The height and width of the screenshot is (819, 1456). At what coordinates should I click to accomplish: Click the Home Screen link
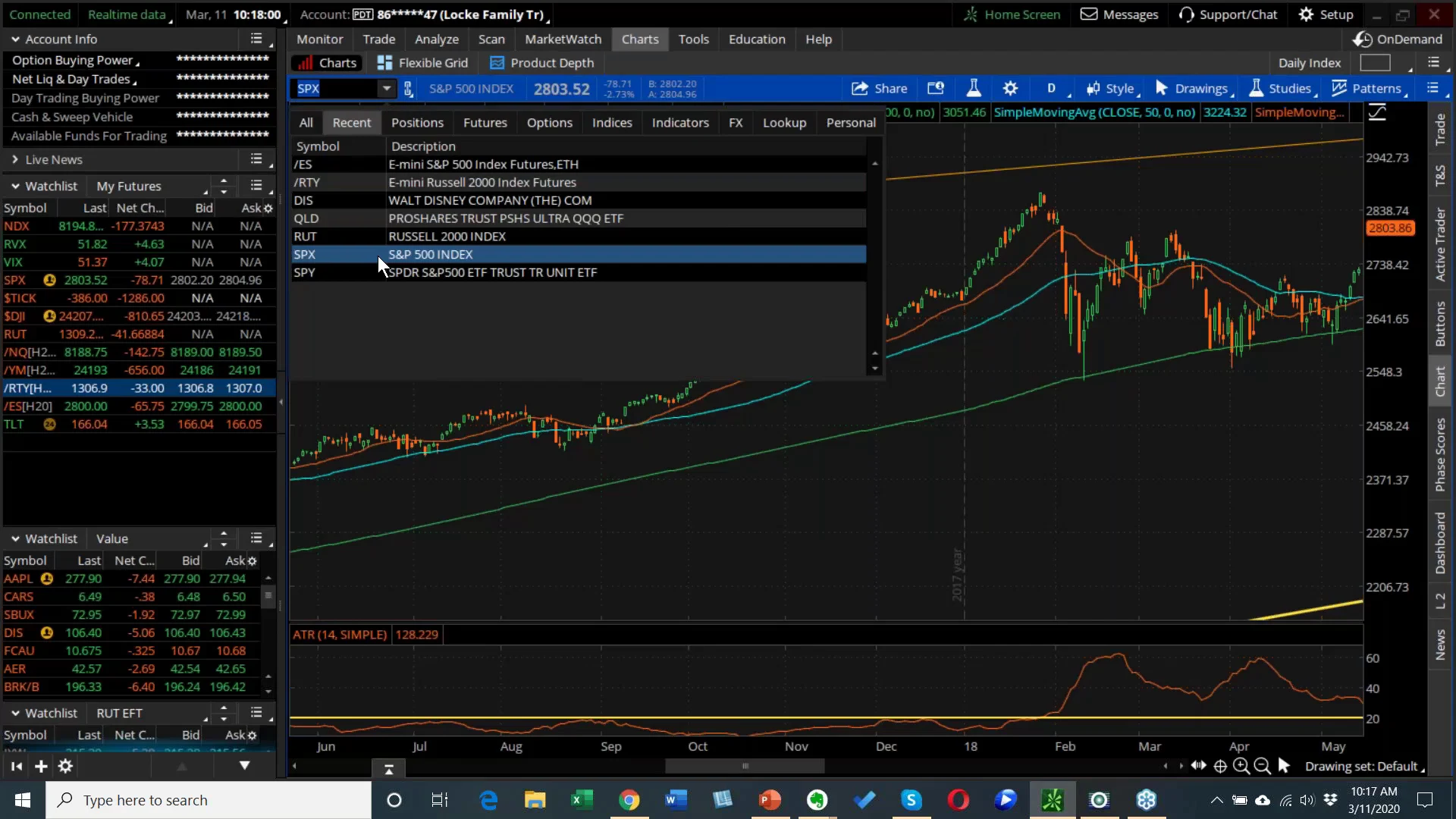[x=1012, y=14]
